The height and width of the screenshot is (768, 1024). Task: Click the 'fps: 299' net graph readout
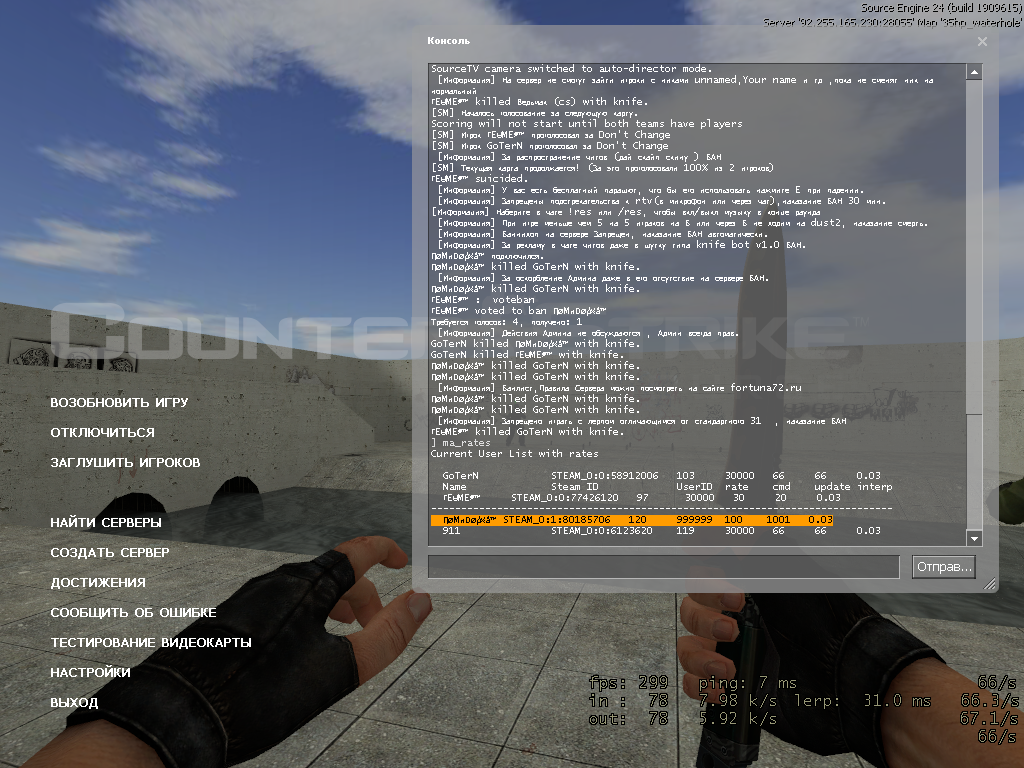pos(628,683)
